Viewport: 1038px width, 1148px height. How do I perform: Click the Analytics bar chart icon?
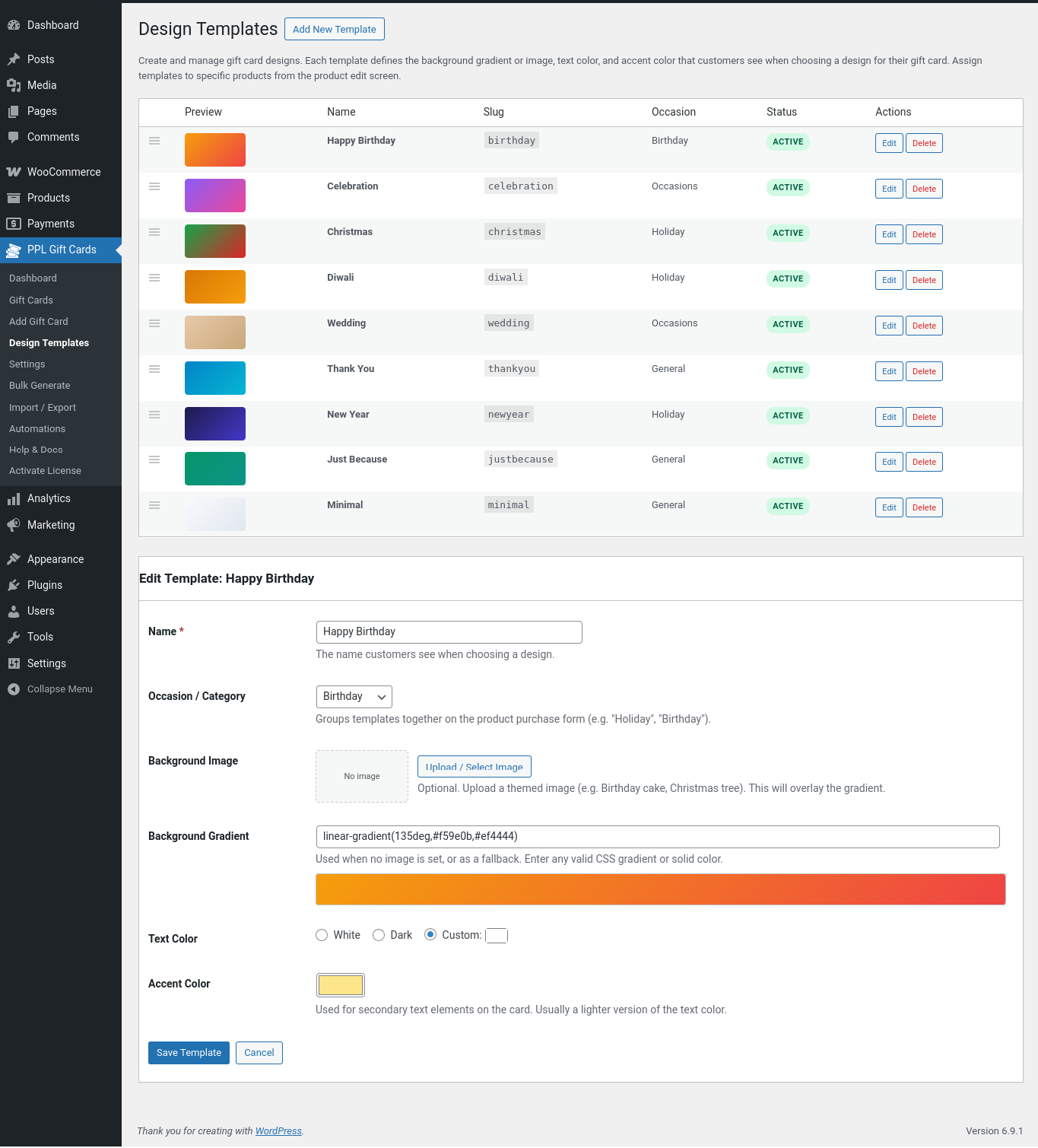click(x=14, y=499)
